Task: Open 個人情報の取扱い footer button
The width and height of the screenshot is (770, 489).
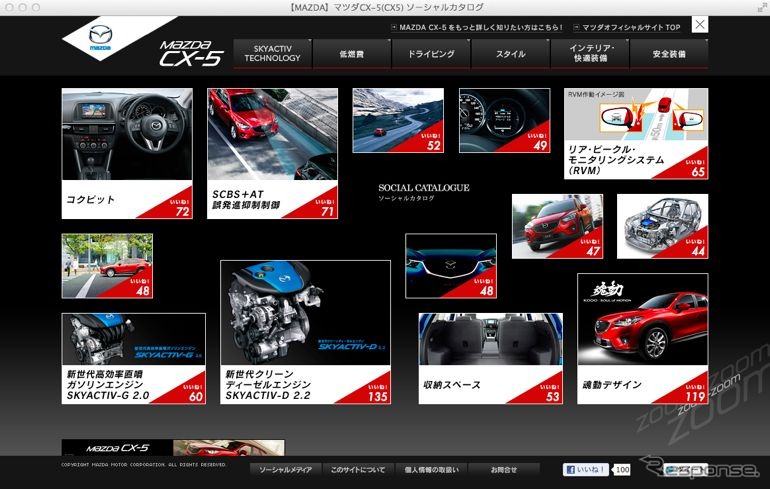Action: tap(431, 470)
